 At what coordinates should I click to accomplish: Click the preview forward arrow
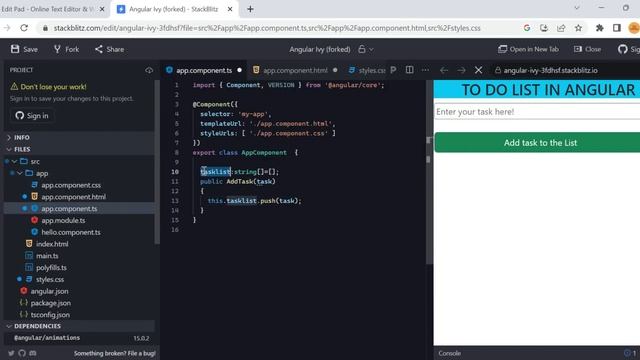[x=461, y=70]
